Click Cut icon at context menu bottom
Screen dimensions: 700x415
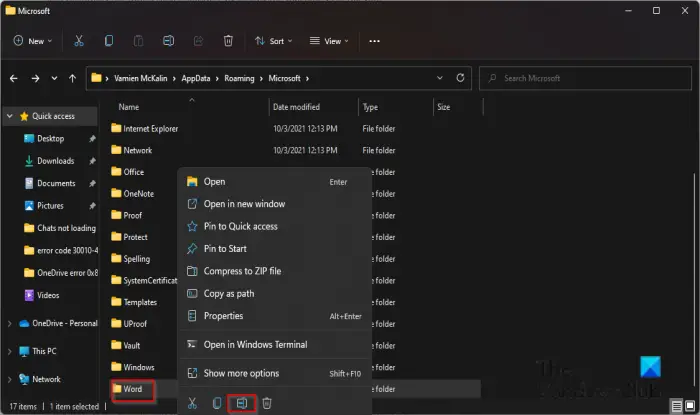tap(192, 403)
